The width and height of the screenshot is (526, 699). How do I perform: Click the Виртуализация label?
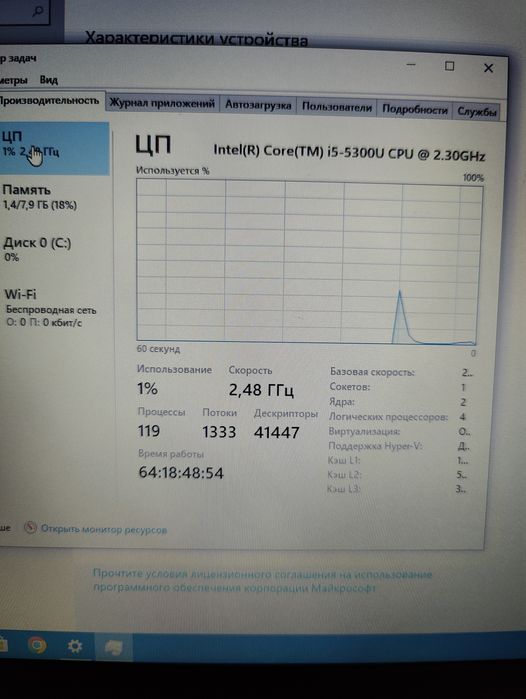(364, 432)
